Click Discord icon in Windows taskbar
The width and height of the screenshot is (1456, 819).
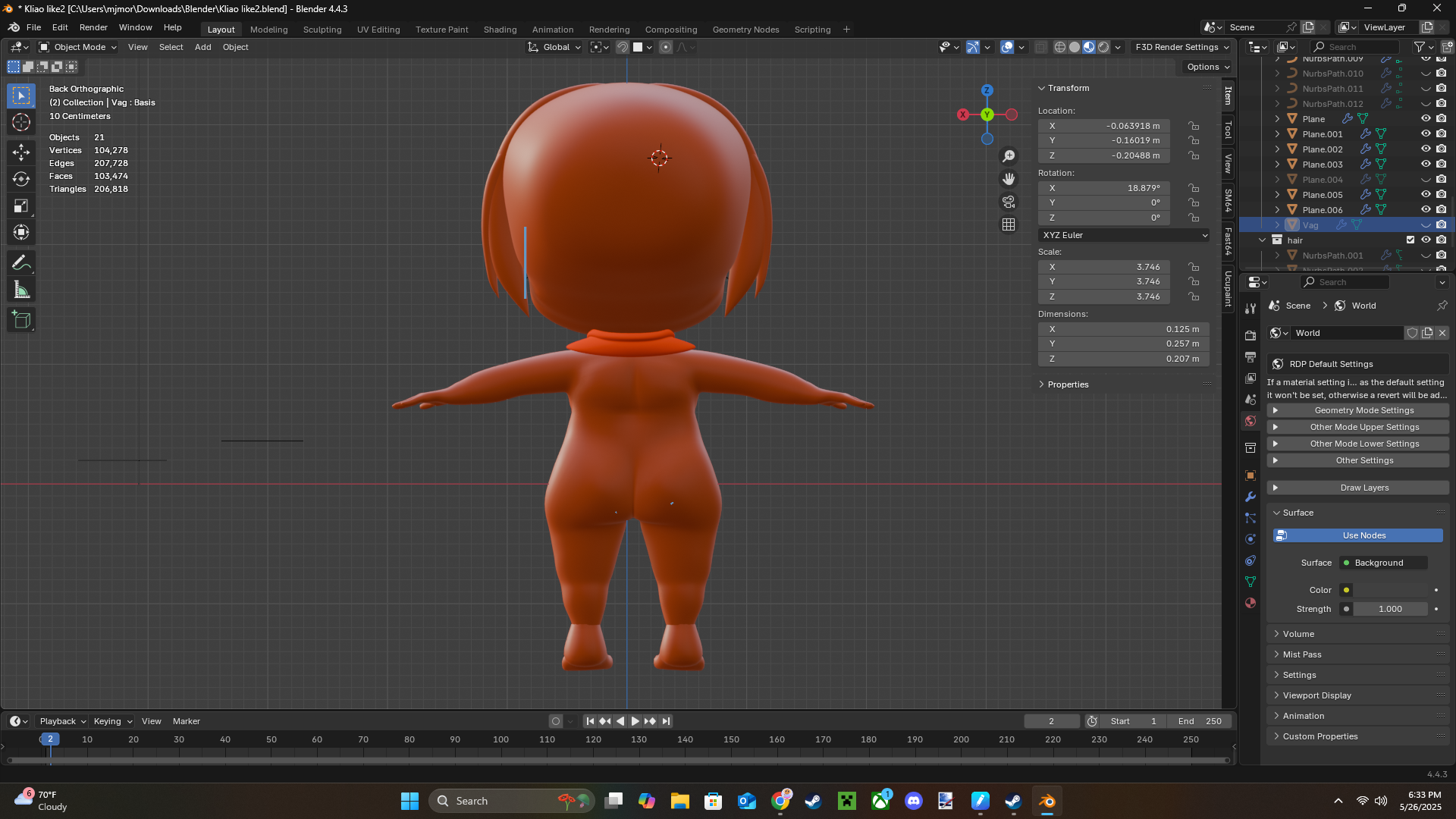(x=913, y=801)
